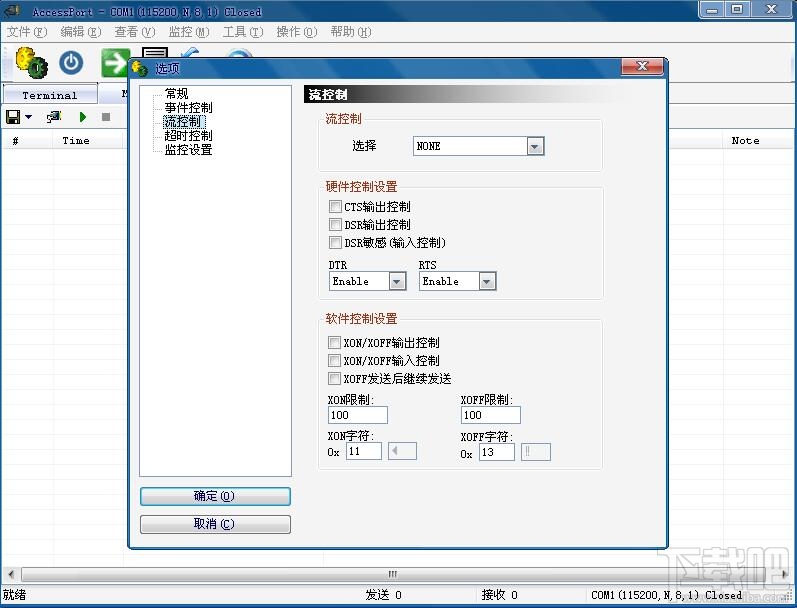Click the 确定(O) button
This screenshot has height=608, width=797.
point(215,496)
